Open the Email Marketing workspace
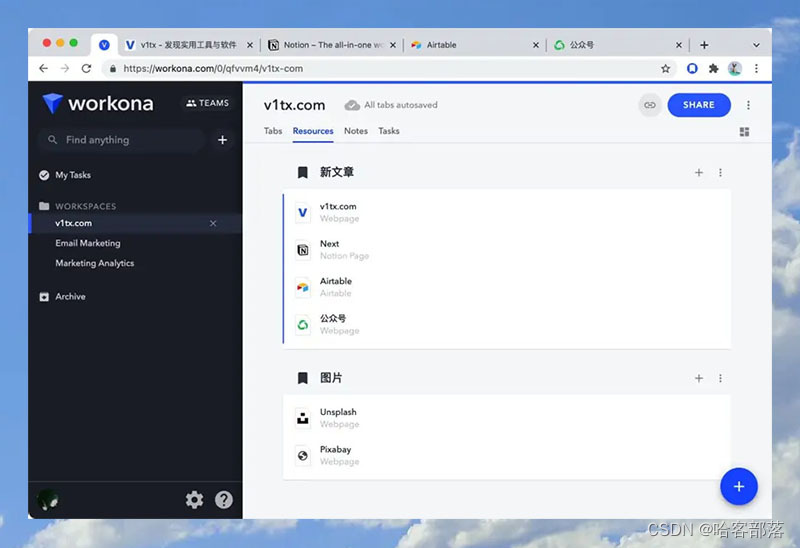 click(x=88, y=243)
